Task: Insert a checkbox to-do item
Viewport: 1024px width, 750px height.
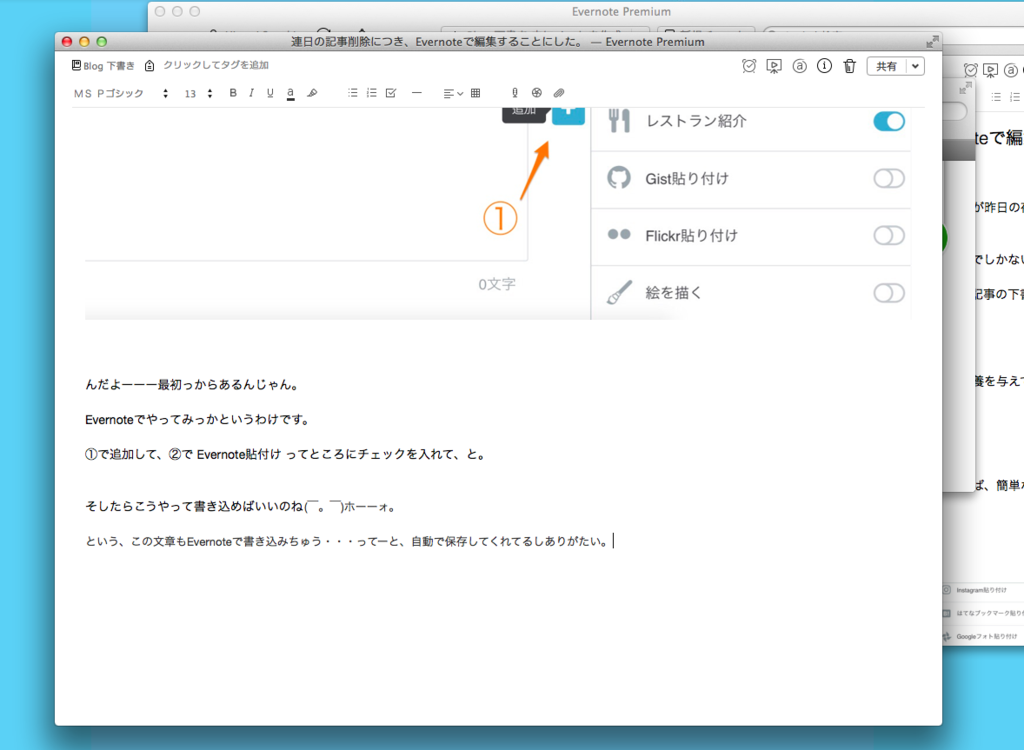Action: pyautogui.click(x=391, y=93)
